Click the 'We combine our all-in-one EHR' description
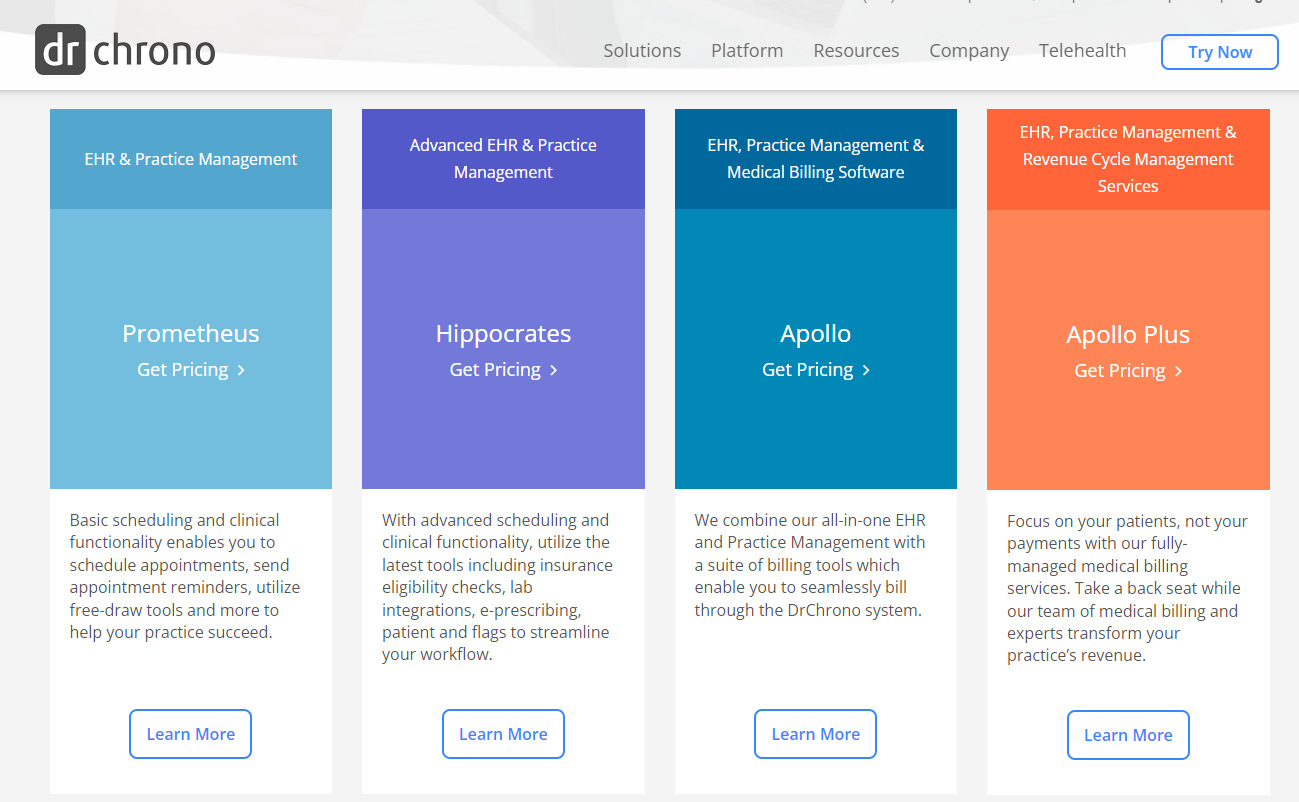The image size is (1299, 802). tap(810, 565)
